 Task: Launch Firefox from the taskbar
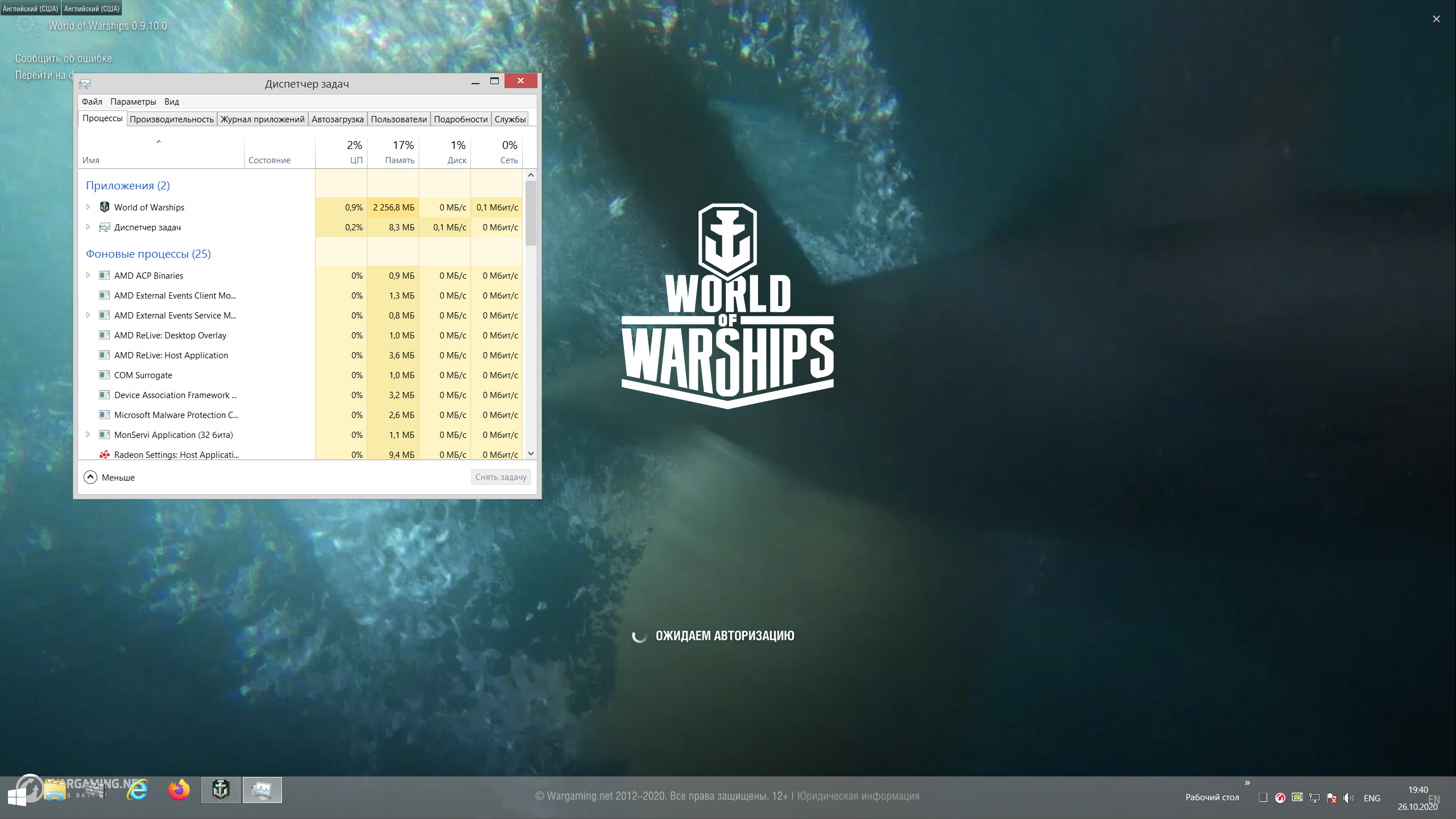click(179, 790)
